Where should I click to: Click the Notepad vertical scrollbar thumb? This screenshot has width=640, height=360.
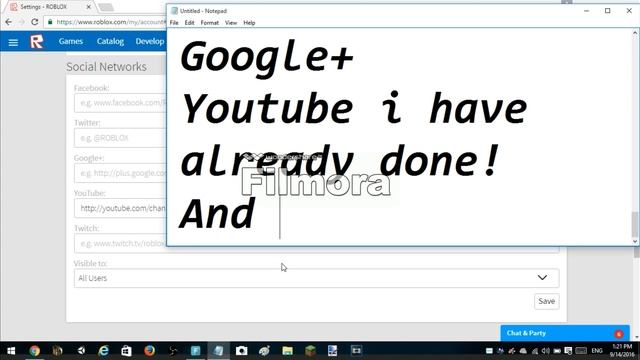[x=635, y=224]
